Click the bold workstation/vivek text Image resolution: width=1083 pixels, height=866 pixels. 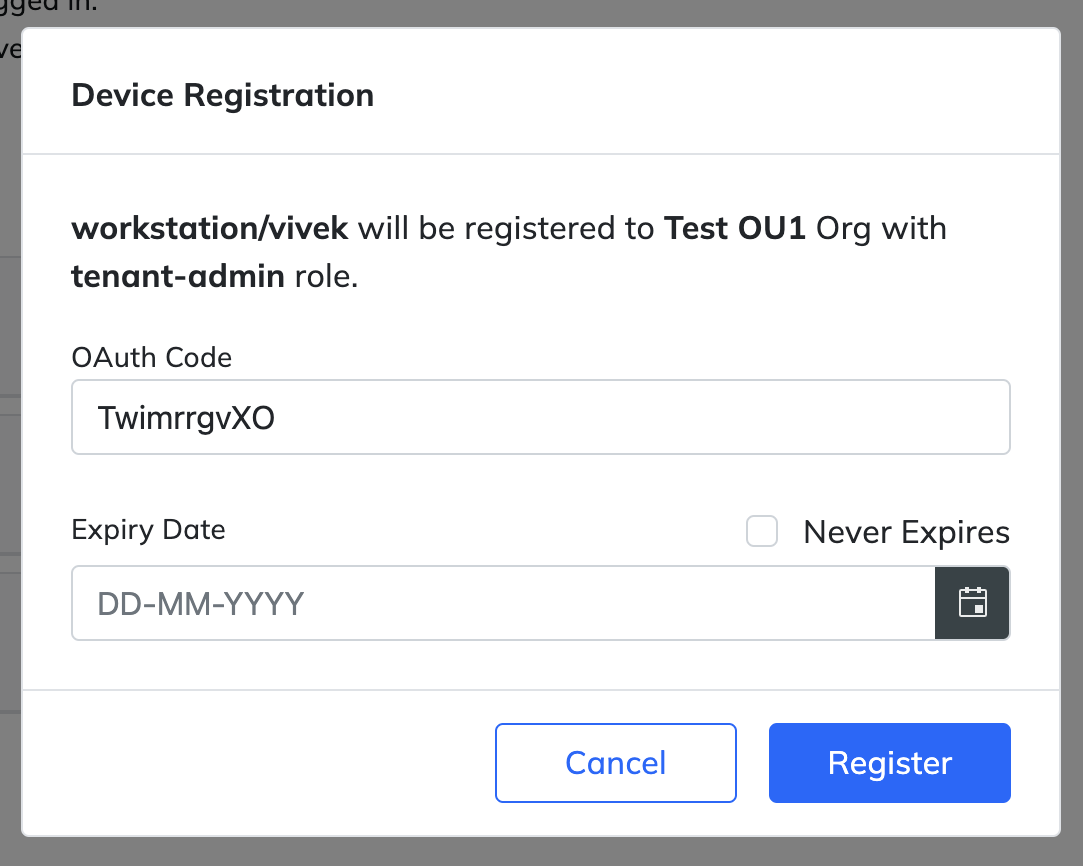click(x=209, y=228)
